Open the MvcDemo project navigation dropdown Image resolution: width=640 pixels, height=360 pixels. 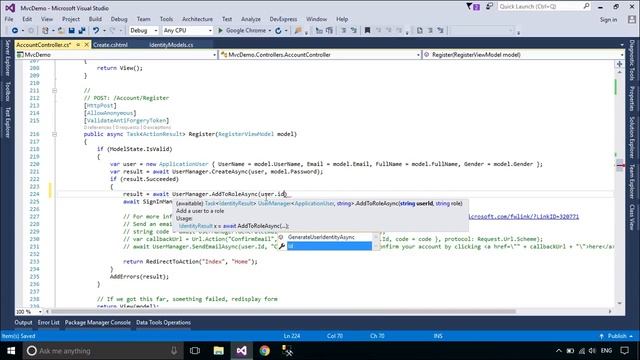click(116, 55)
